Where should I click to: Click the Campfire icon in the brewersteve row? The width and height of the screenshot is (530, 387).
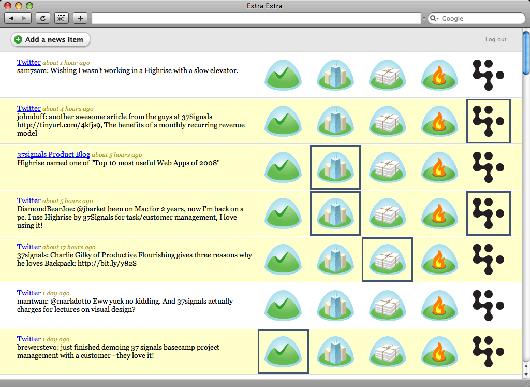(439, 352)
